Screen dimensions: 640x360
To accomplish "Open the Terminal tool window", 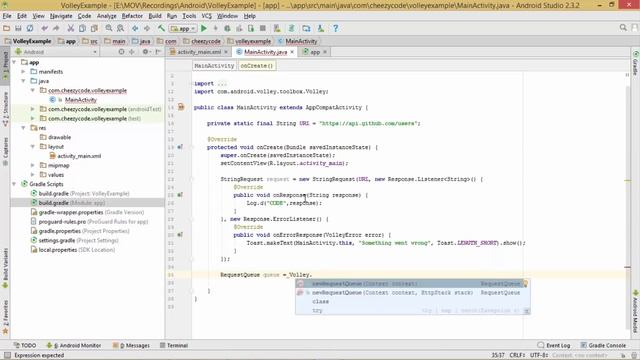I will (174, 345).
